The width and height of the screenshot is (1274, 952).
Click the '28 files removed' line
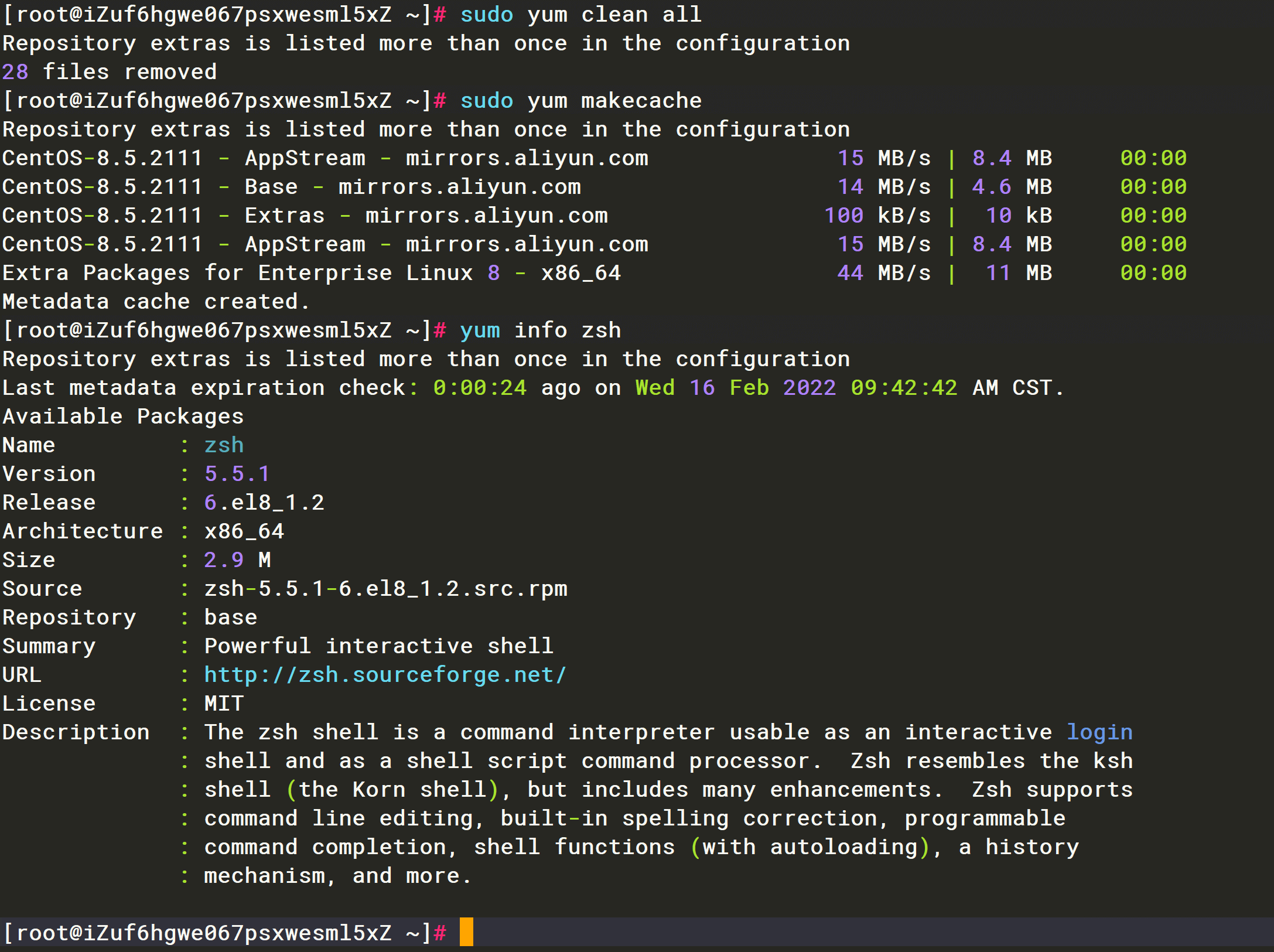point(110,72)
